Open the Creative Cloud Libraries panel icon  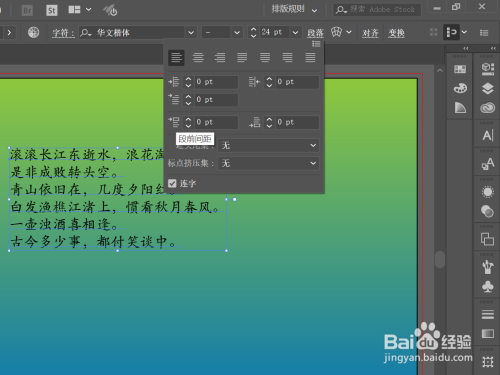(x=488, y=108)
